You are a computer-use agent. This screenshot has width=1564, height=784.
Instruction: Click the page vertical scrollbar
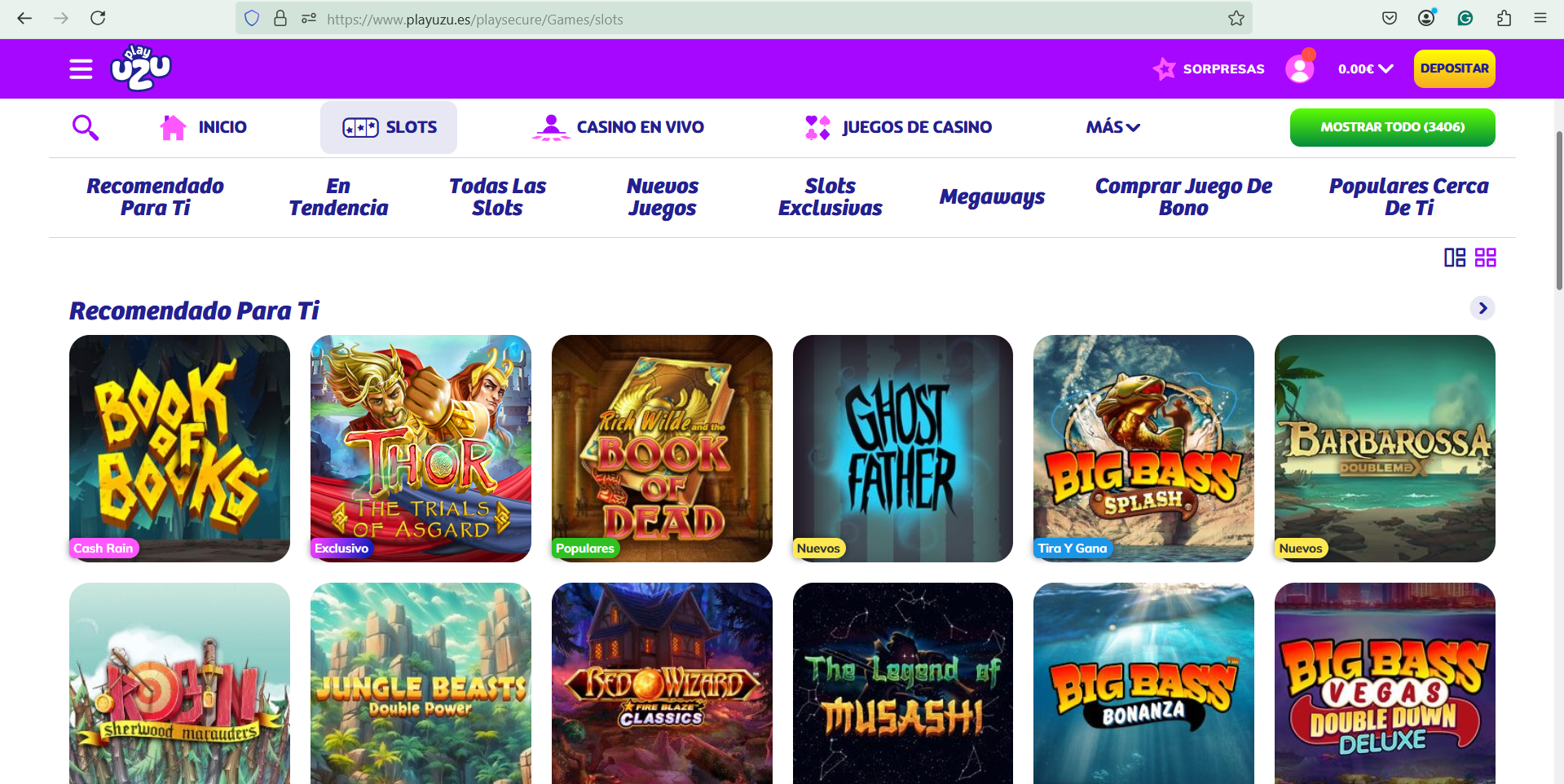[1559, 212]
